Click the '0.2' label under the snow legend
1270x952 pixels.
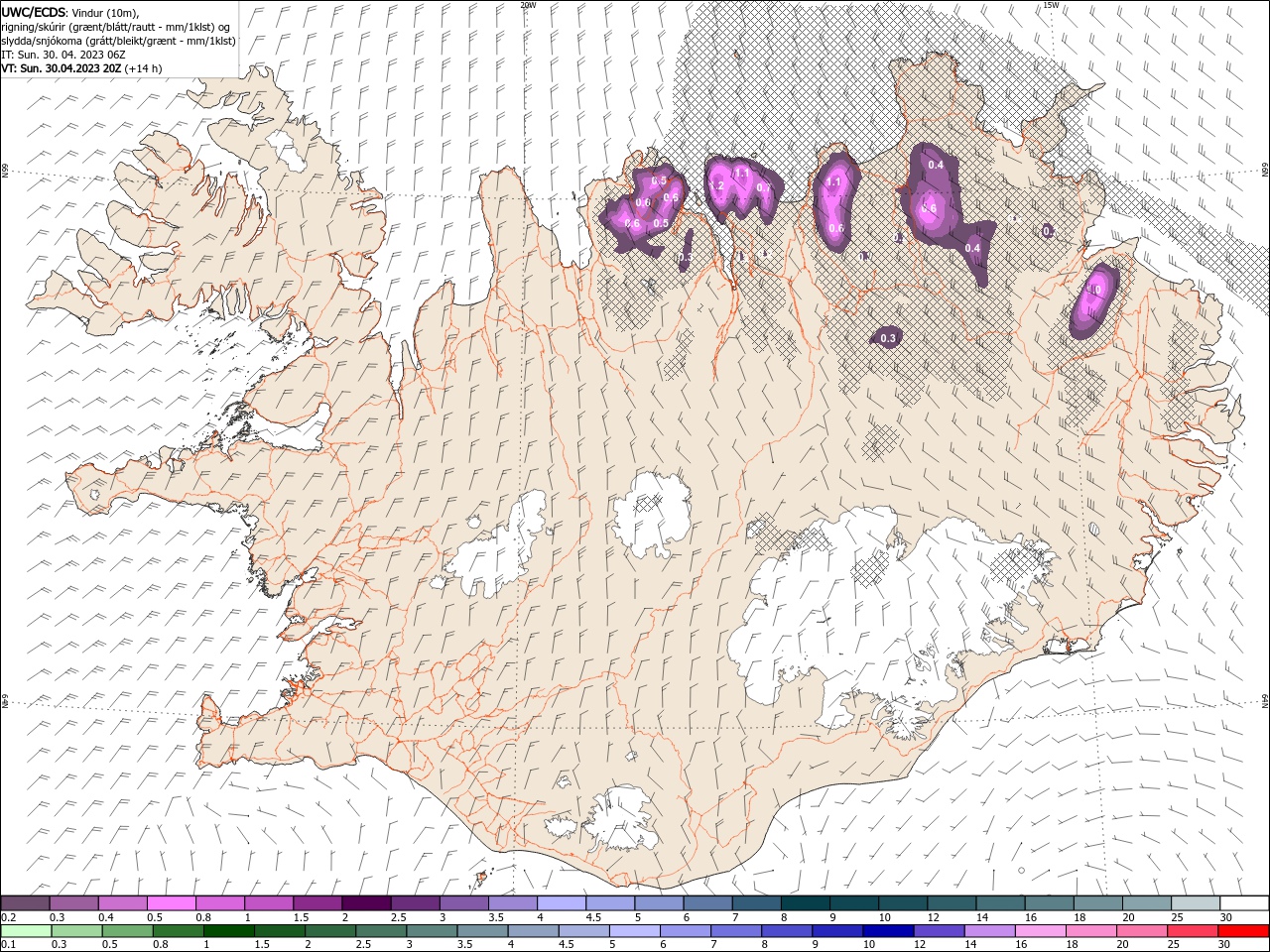click(7, 917)
